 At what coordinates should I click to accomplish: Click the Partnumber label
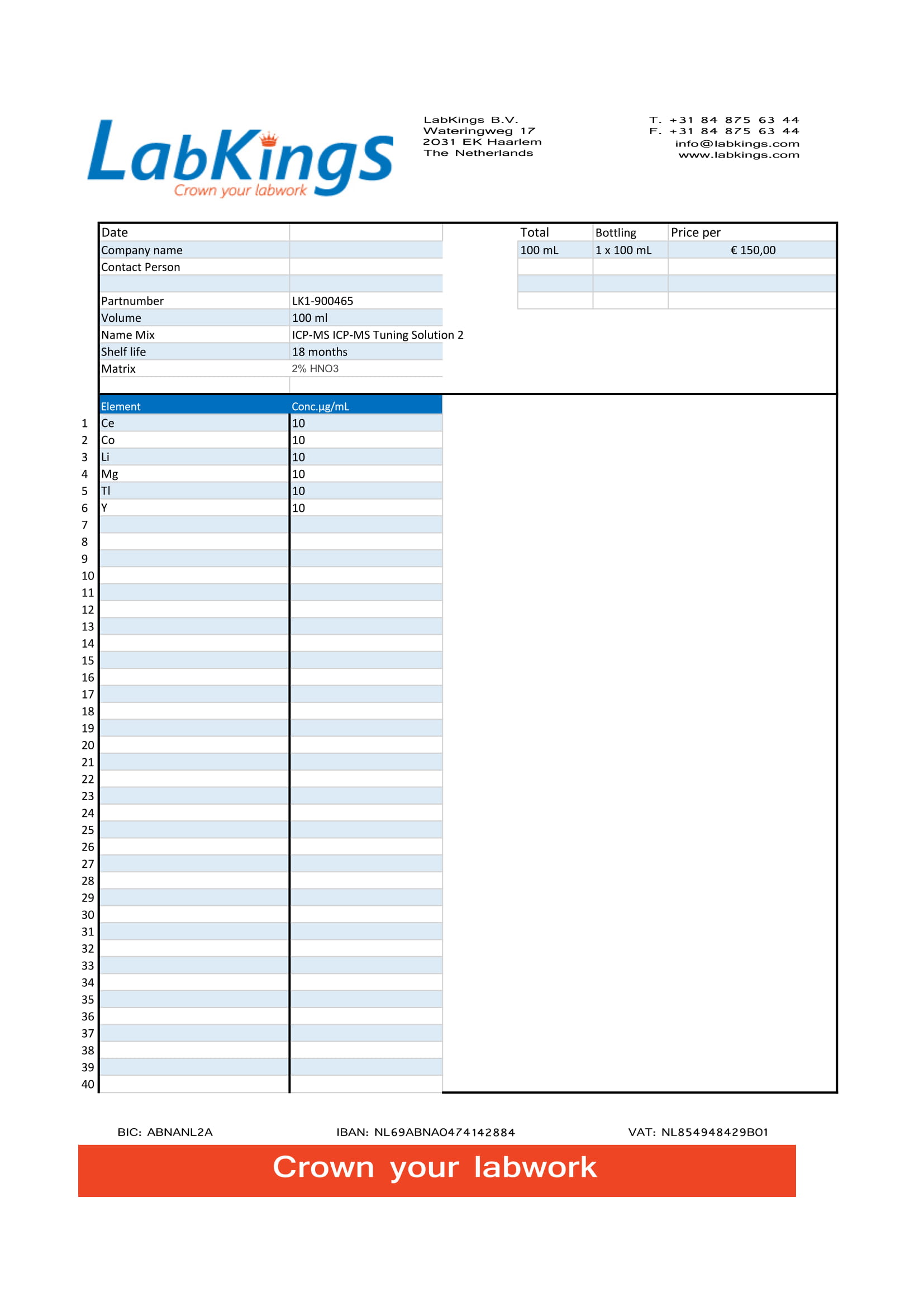pyautogui.click(x=132, y=301)
